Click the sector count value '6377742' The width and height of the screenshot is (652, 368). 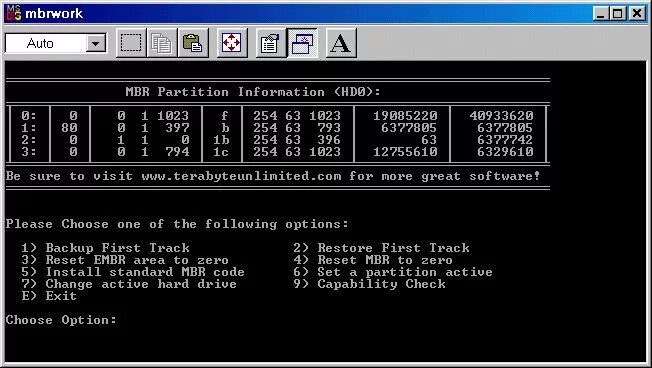click(505, 140)
